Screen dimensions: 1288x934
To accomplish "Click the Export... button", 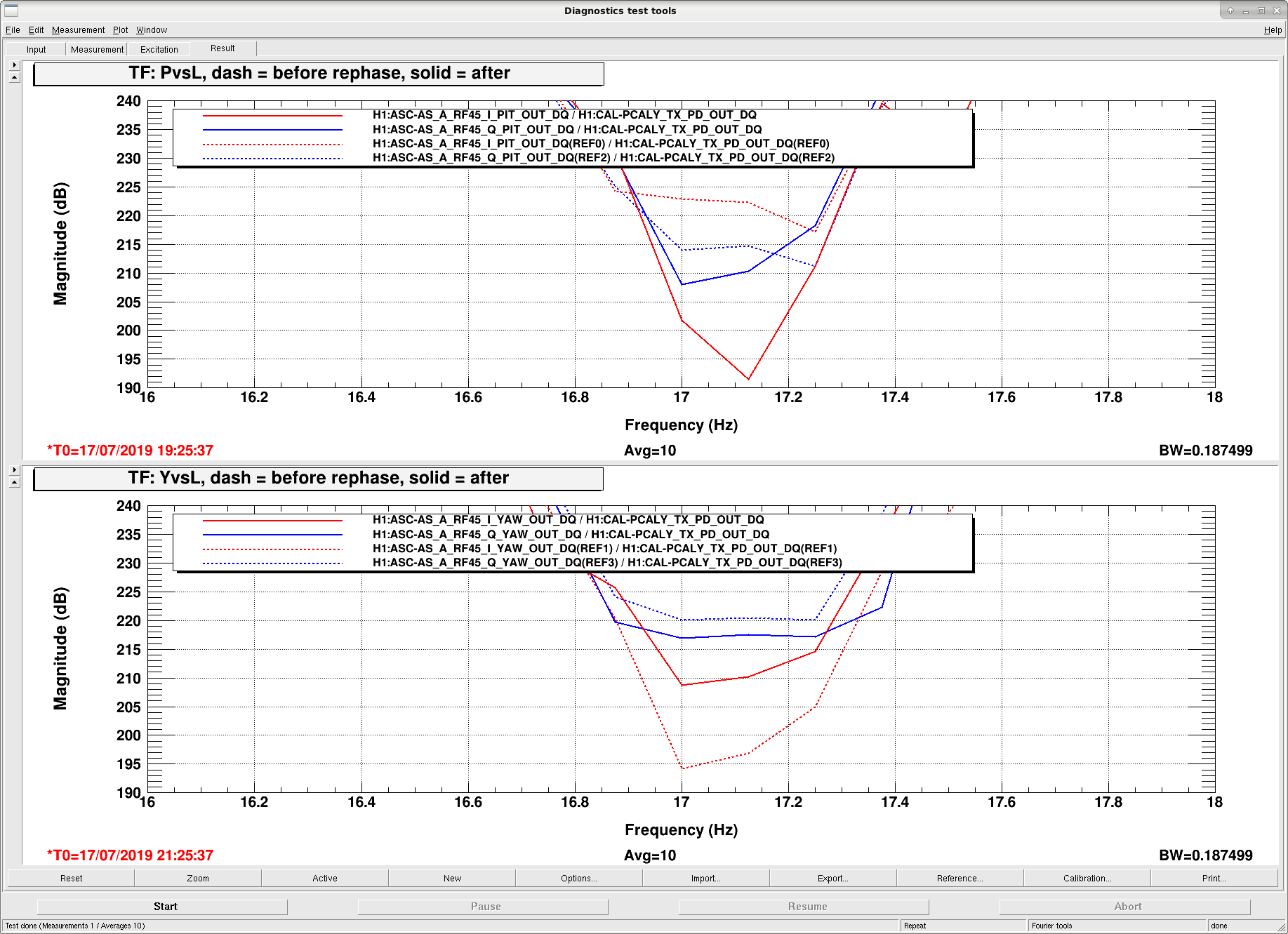I will (x=833, y=879).
